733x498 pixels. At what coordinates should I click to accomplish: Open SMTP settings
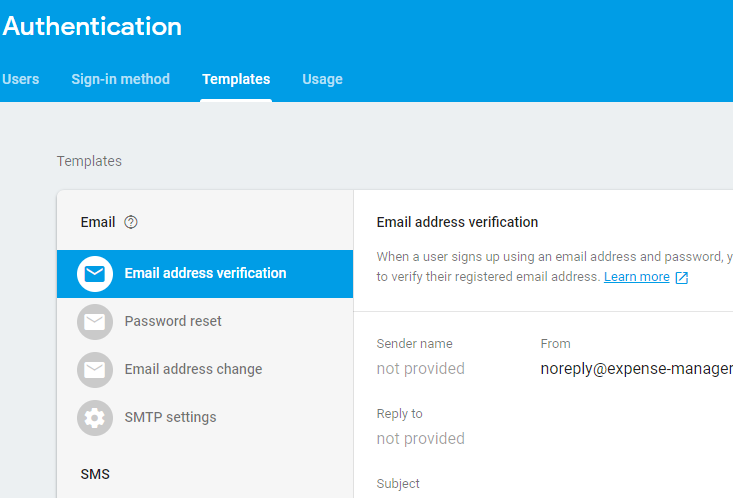(x=205, y=418)
